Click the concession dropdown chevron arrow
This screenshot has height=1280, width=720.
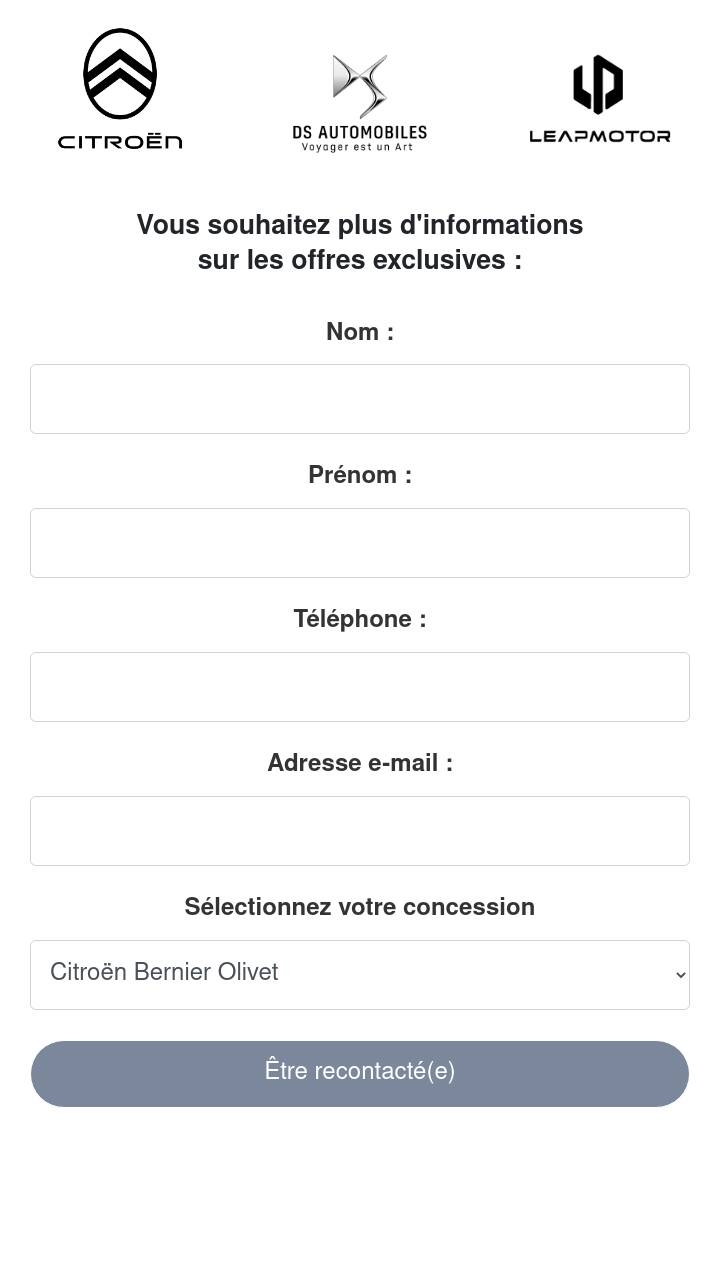(x=681, y=975)
